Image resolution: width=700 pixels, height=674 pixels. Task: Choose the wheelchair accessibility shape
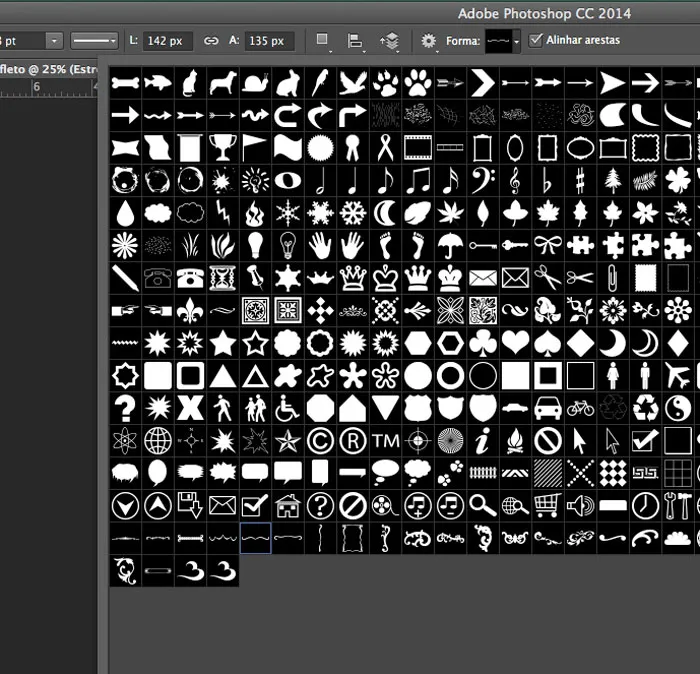(x=288, y=408)
